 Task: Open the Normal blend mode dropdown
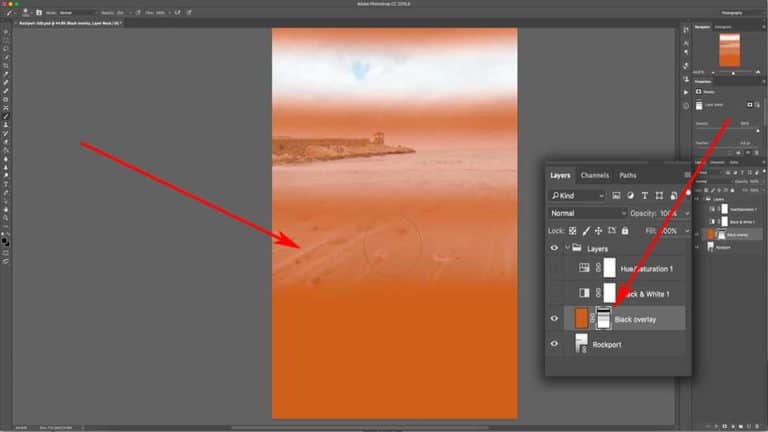coord(587,213)
